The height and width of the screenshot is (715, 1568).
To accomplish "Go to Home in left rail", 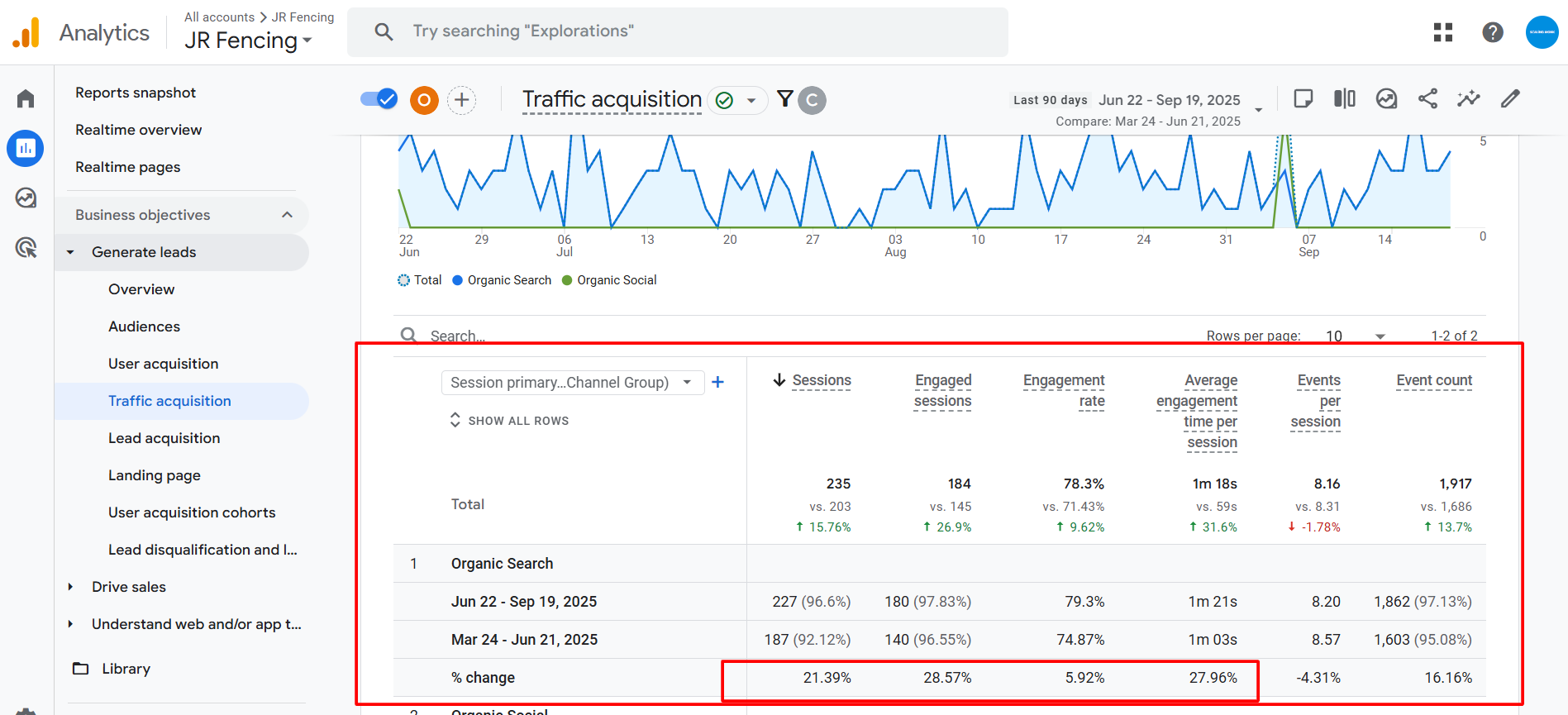I will coord(26,99).
